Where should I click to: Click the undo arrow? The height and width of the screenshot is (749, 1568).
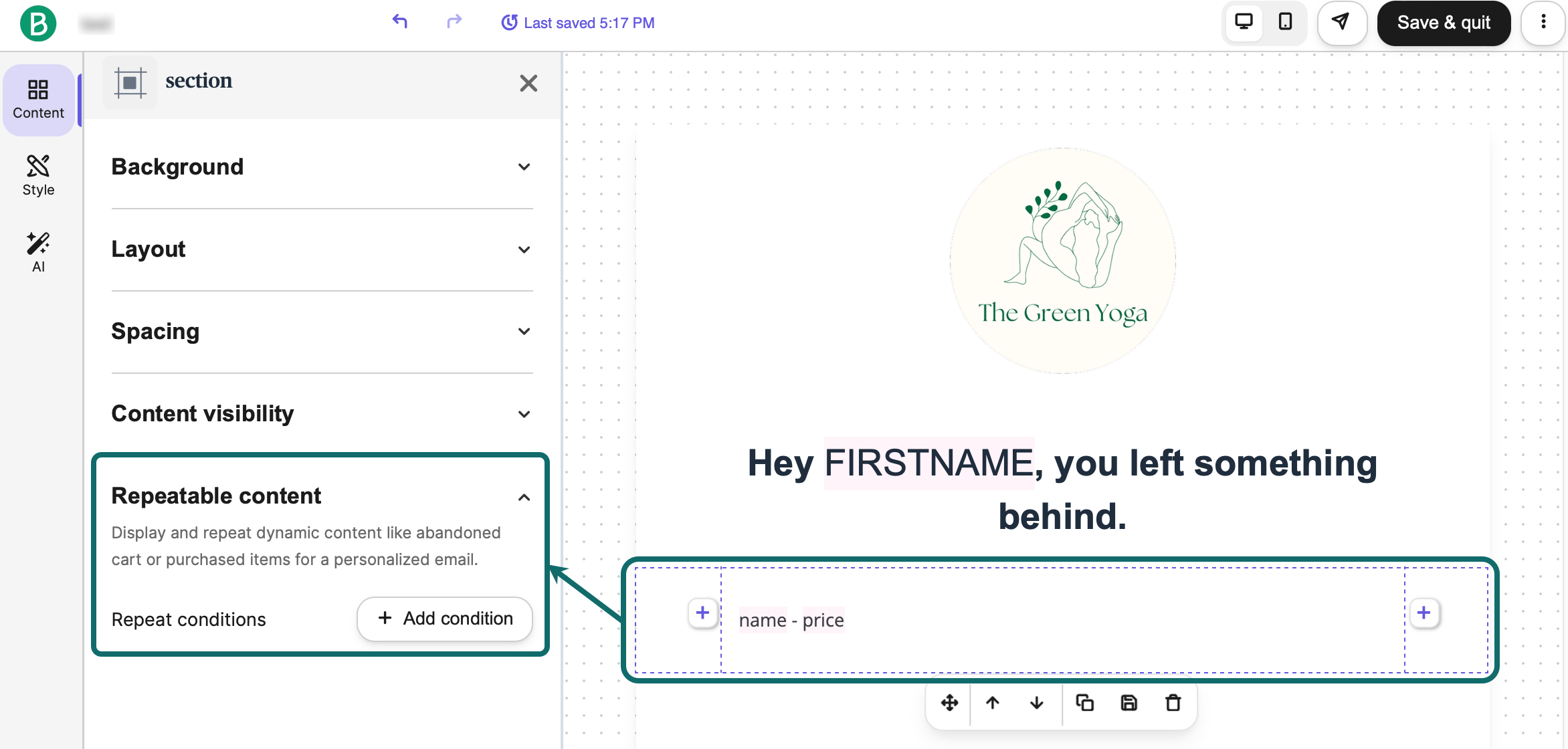point(399,22)
